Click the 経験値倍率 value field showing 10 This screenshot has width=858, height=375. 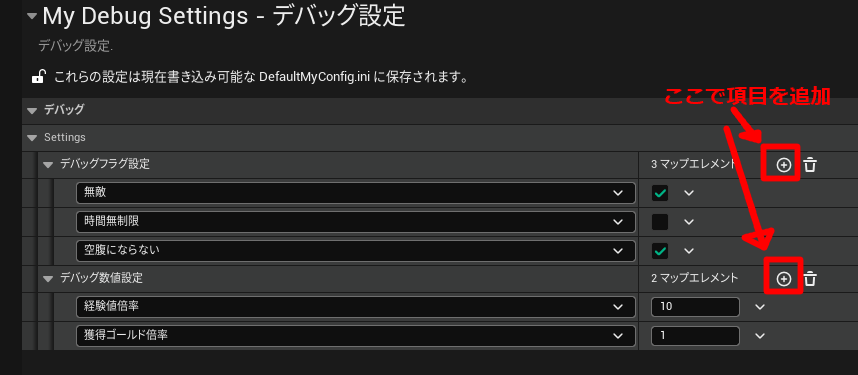click(695, 307)
